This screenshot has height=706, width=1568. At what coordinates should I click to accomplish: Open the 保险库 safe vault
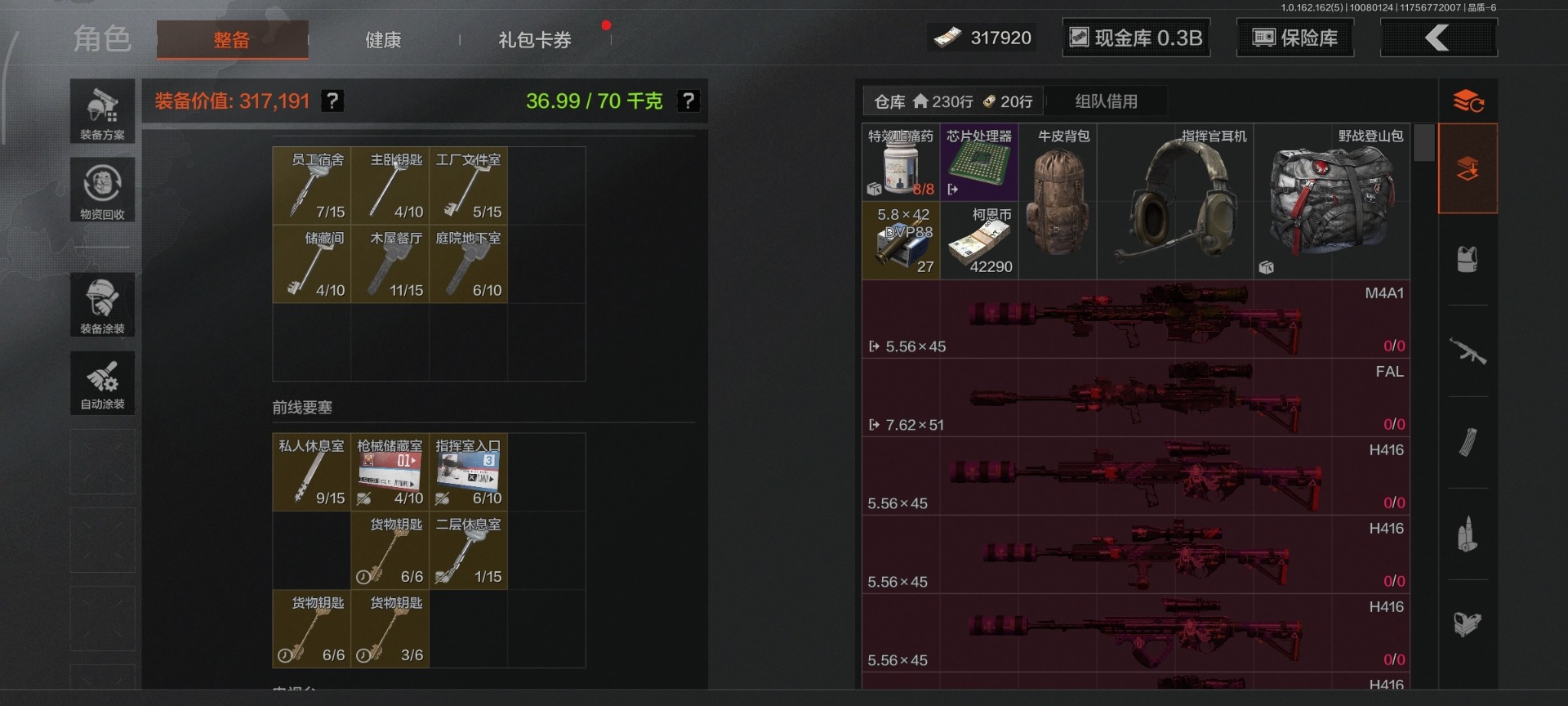tap(1295, 38)
